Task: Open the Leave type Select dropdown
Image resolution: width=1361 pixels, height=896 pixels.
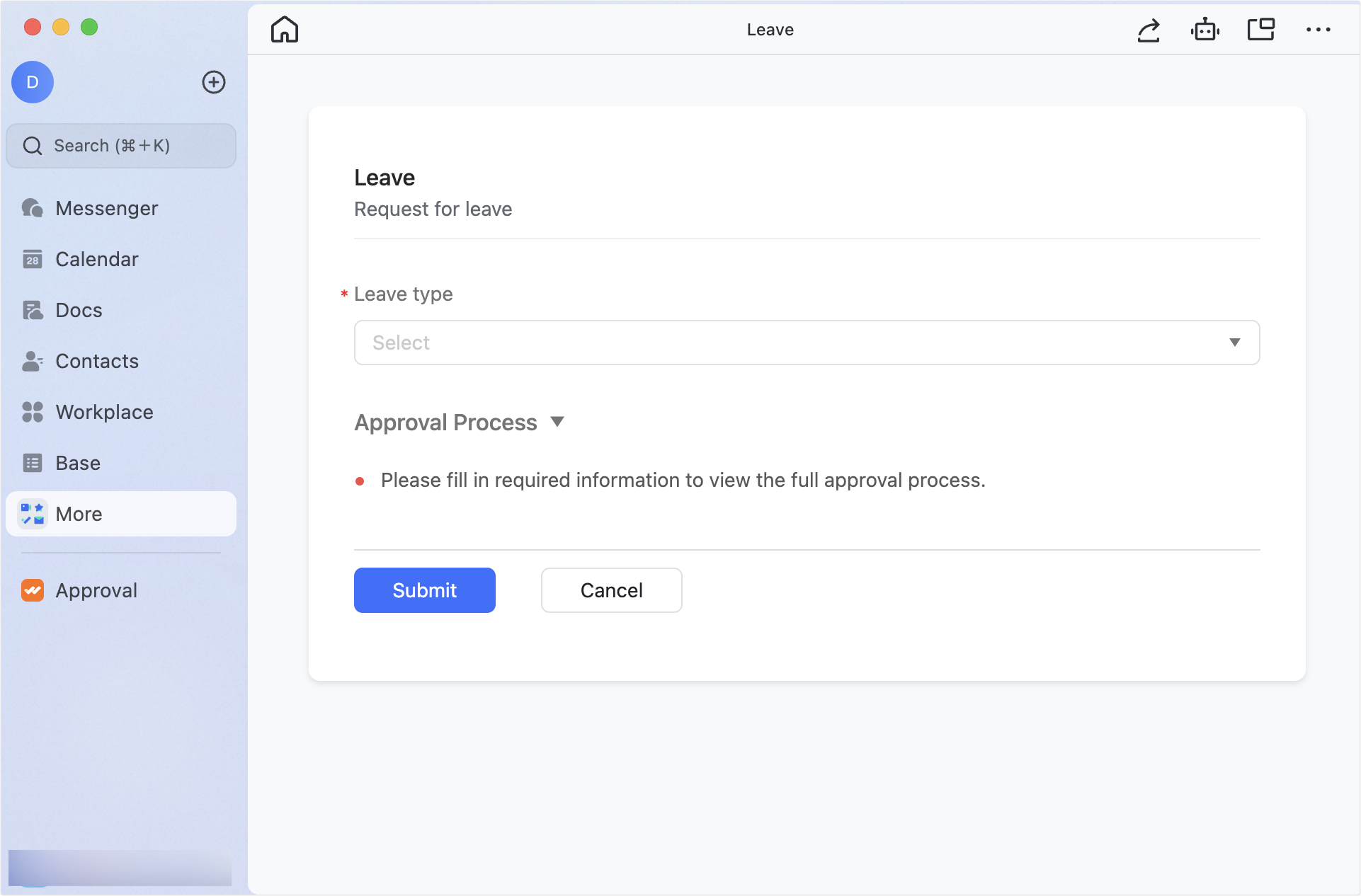Action: [807, 343]
